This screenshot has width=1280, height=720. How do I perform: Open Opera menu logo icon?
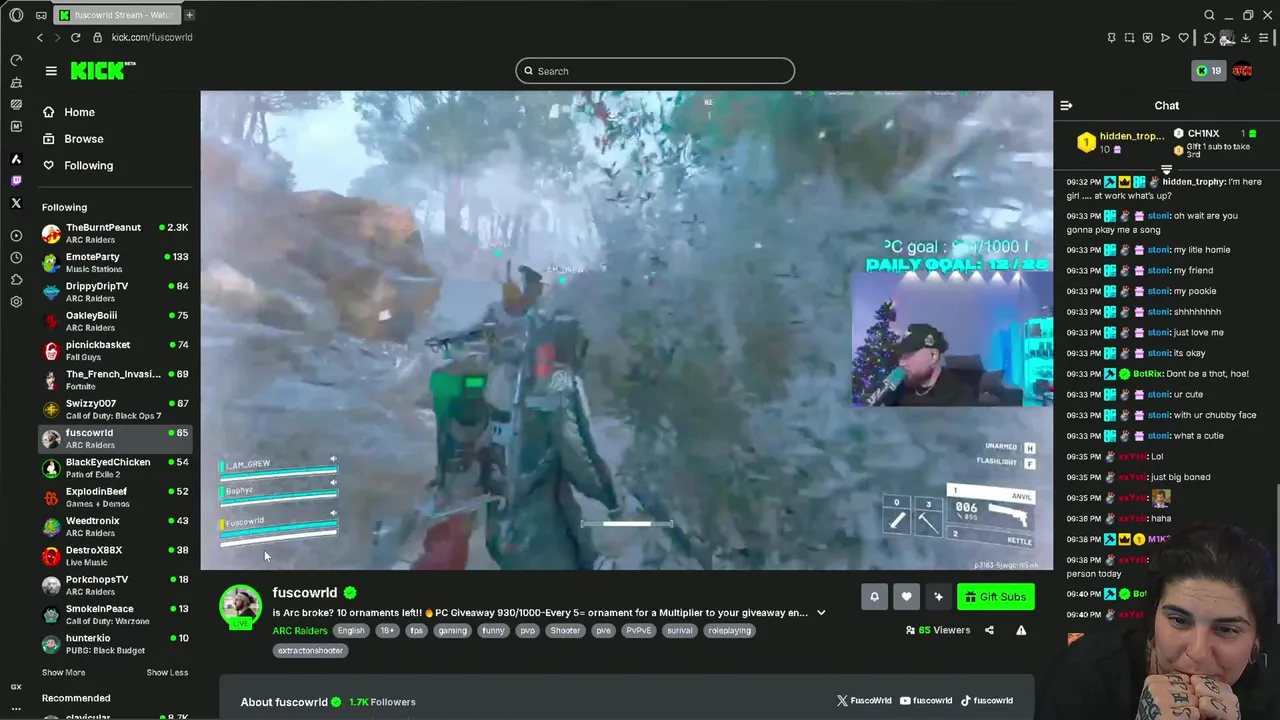(x=16, y=15)
